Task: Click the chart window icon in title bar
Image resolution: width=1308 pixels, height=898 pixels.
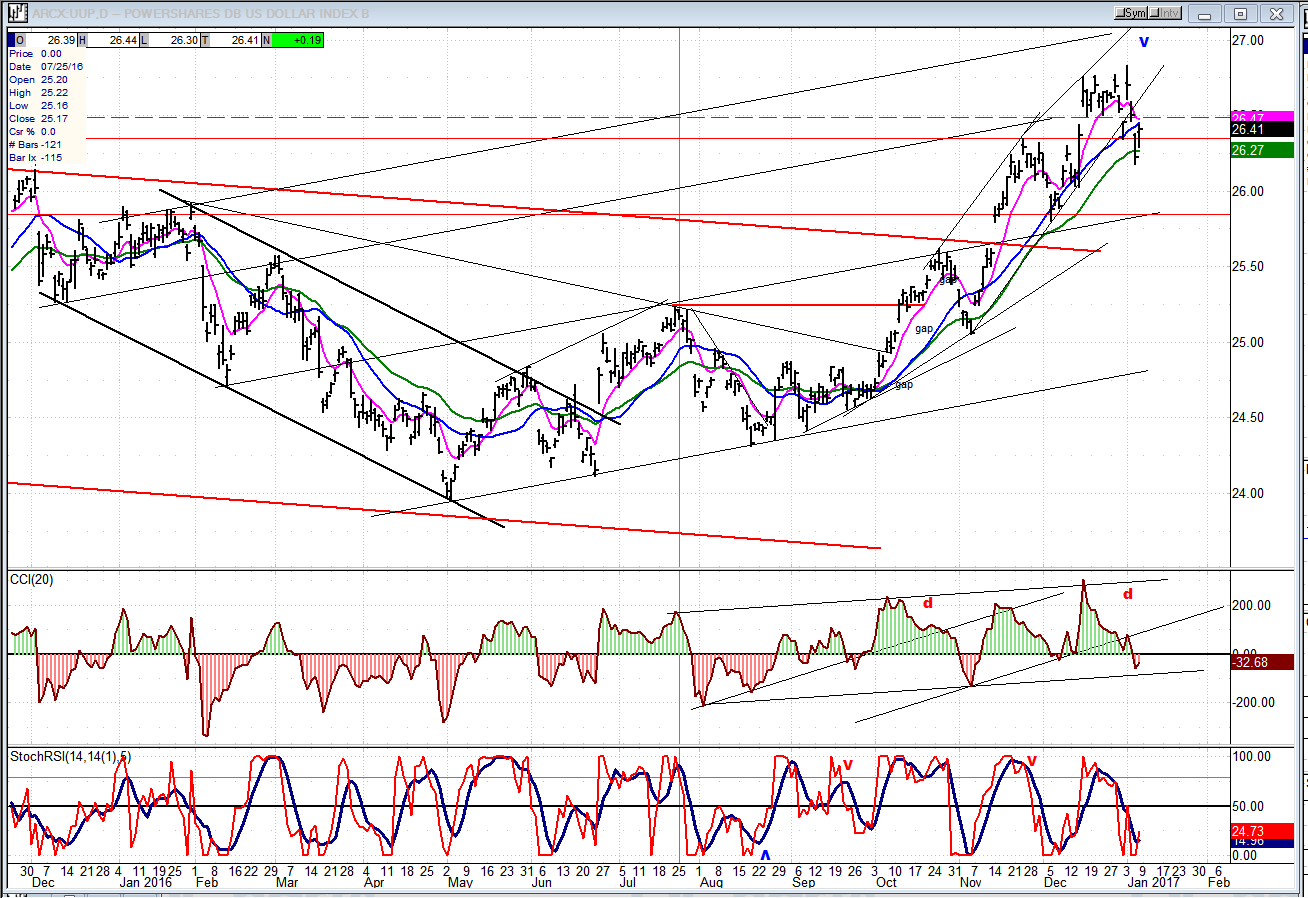Action: tap(15, 13)
